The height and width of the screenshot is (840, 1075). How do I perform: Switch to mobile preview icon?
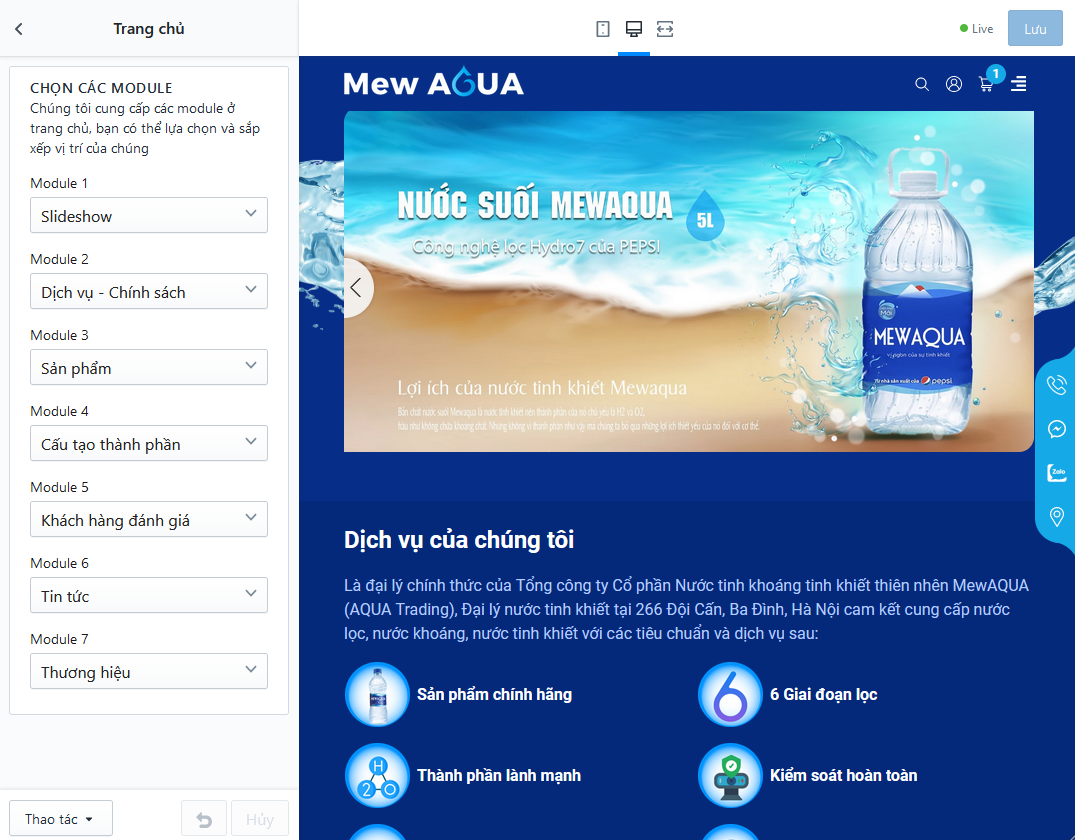click(603, 29)
